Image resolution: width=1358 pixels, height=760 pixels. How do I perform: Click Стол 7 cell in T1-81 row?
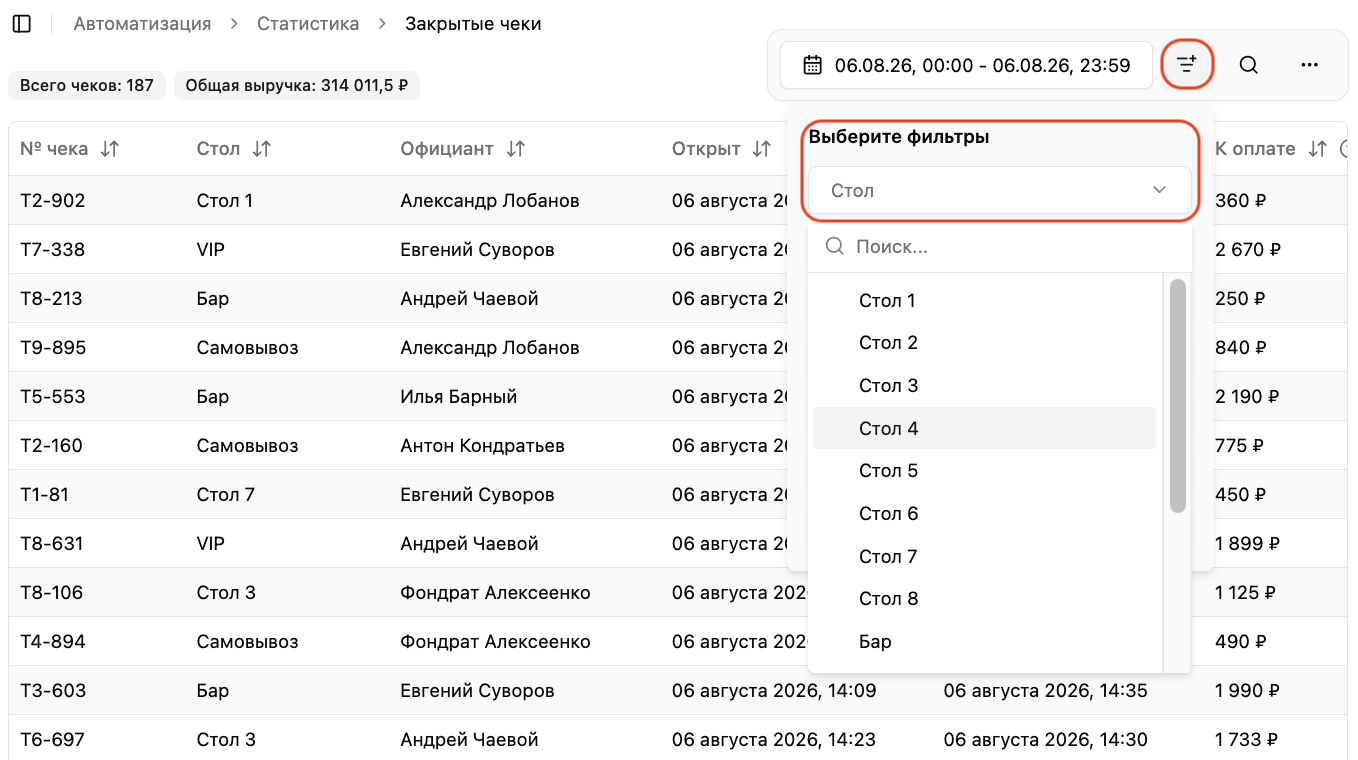[x=226, y=495]
